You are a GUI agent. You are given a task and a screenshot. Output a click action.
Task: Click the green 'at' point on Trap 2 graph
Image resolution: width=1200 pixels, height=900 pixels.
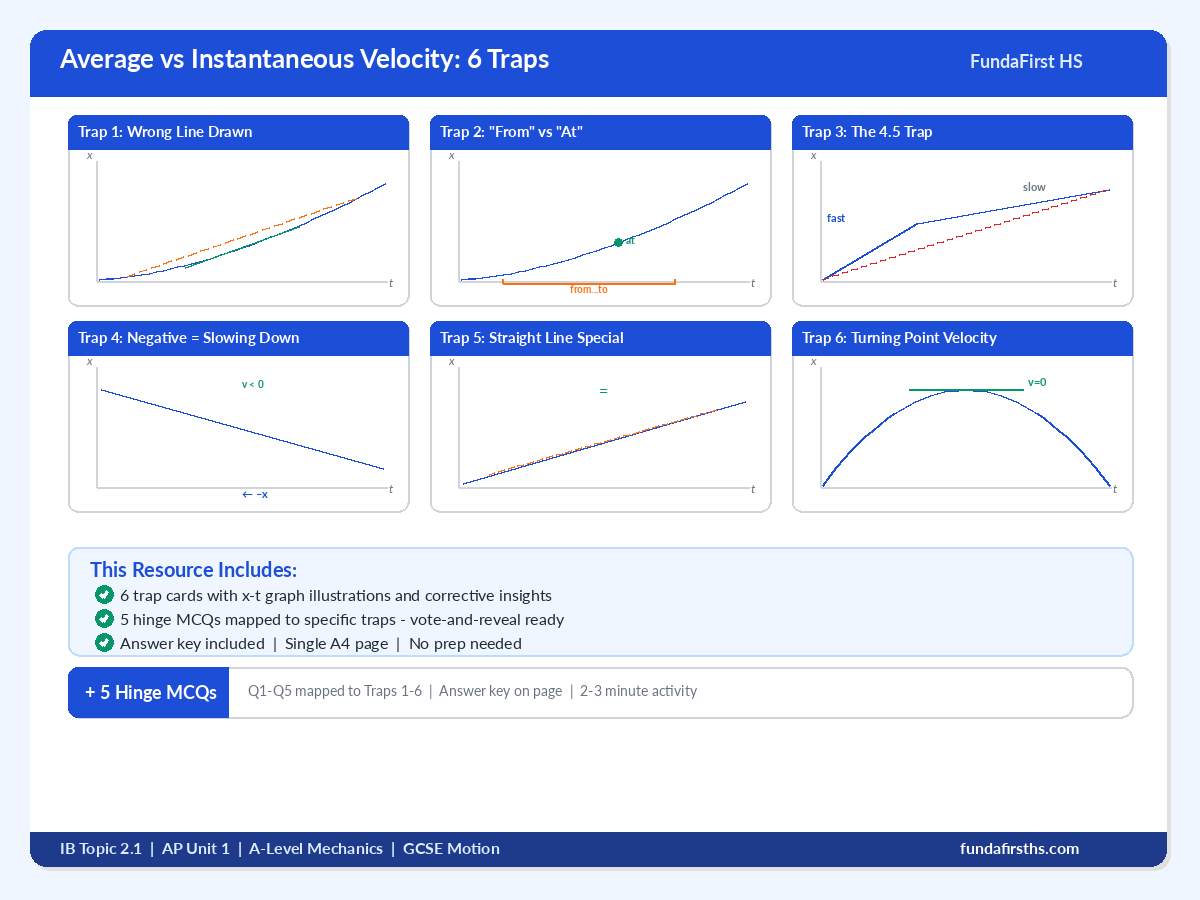[x=618, y=242]
